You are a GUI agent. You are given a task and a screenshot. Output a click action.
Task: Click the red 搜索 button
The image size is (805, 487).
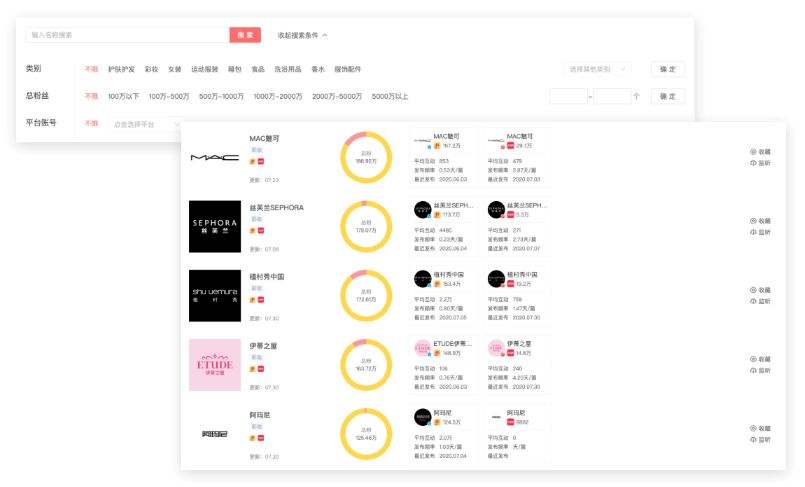tap(245, 35)
